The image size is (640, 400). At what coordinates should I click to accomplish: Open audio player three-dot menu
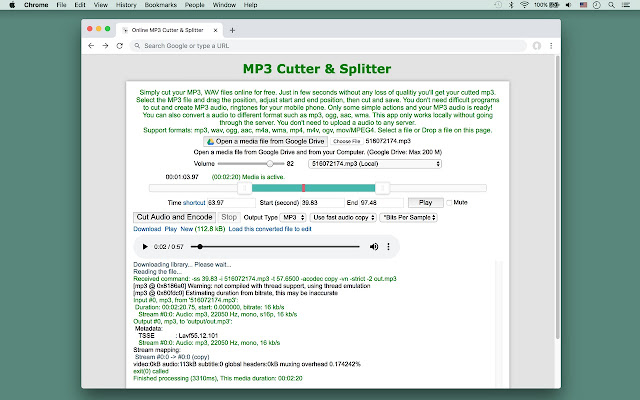(388, 247)
